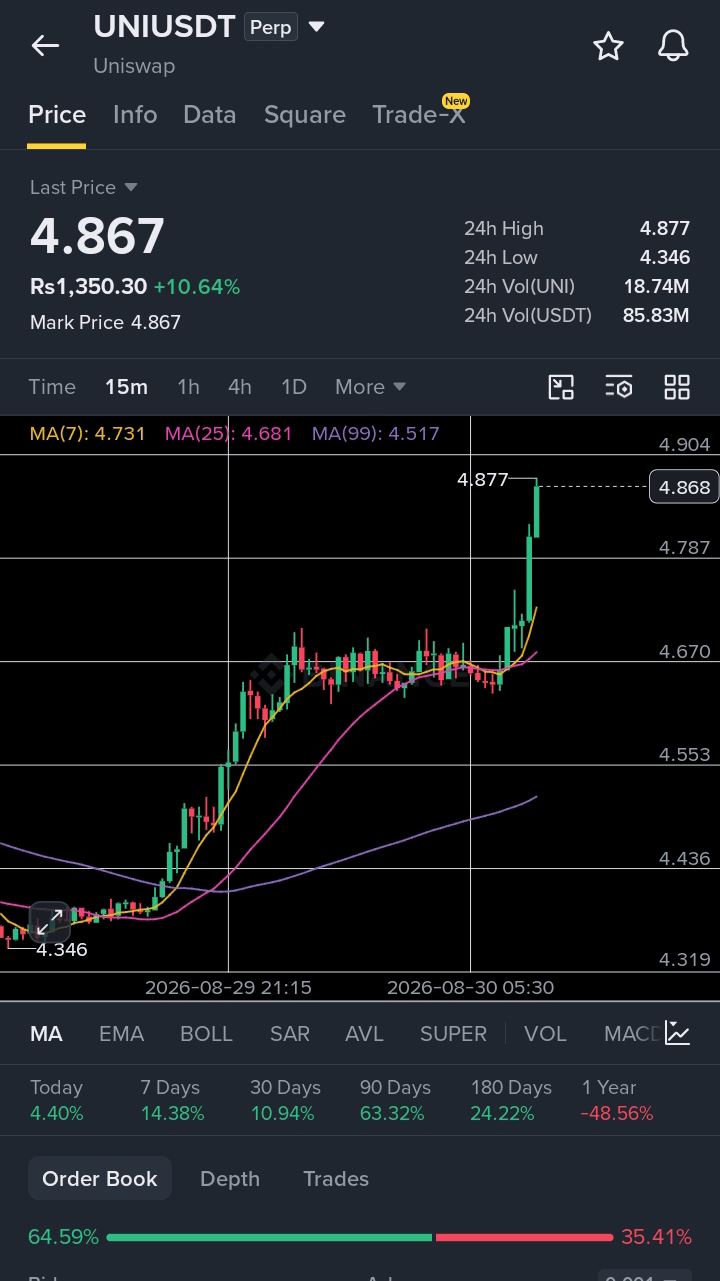Toggle the MA indicator
Image resolution: width=720 pixels, height=1281 pixels.
[x=46, y=1034]
